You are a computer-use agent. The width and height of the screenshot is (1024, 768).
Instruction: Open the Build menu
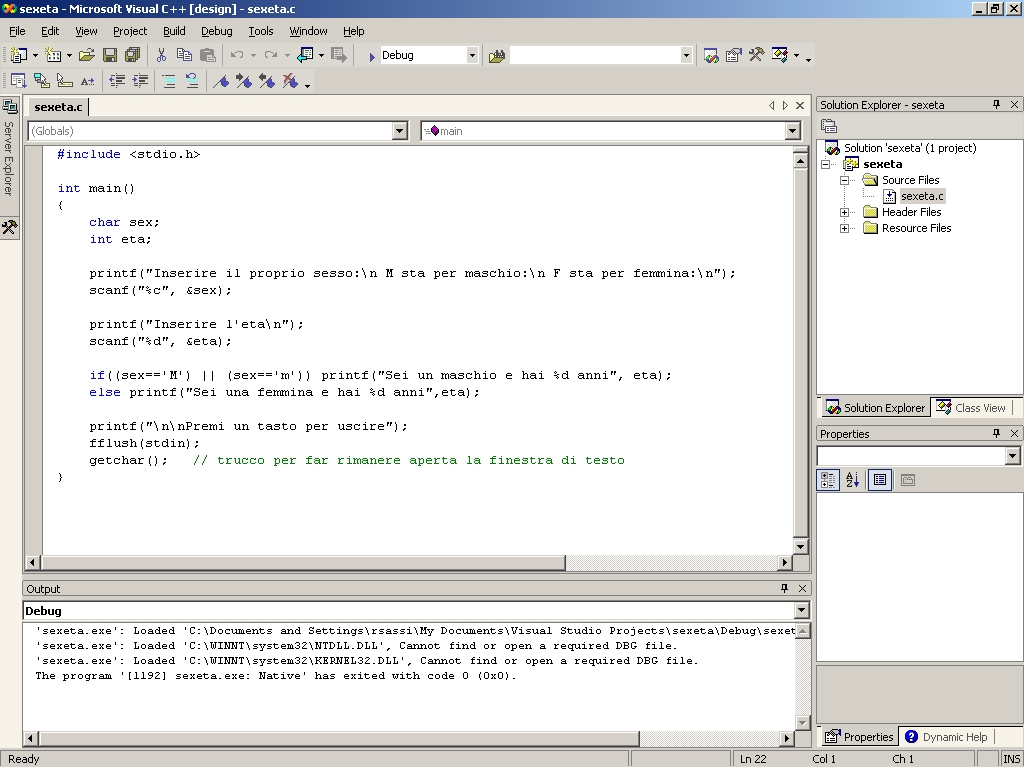[x=174, y=31]
